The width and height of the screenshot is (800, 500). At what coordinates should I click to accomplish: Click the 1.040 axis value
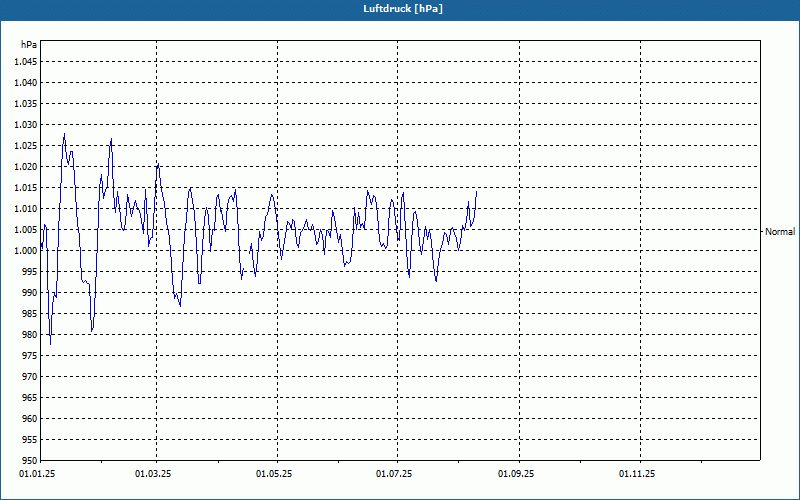coord(26,83)
